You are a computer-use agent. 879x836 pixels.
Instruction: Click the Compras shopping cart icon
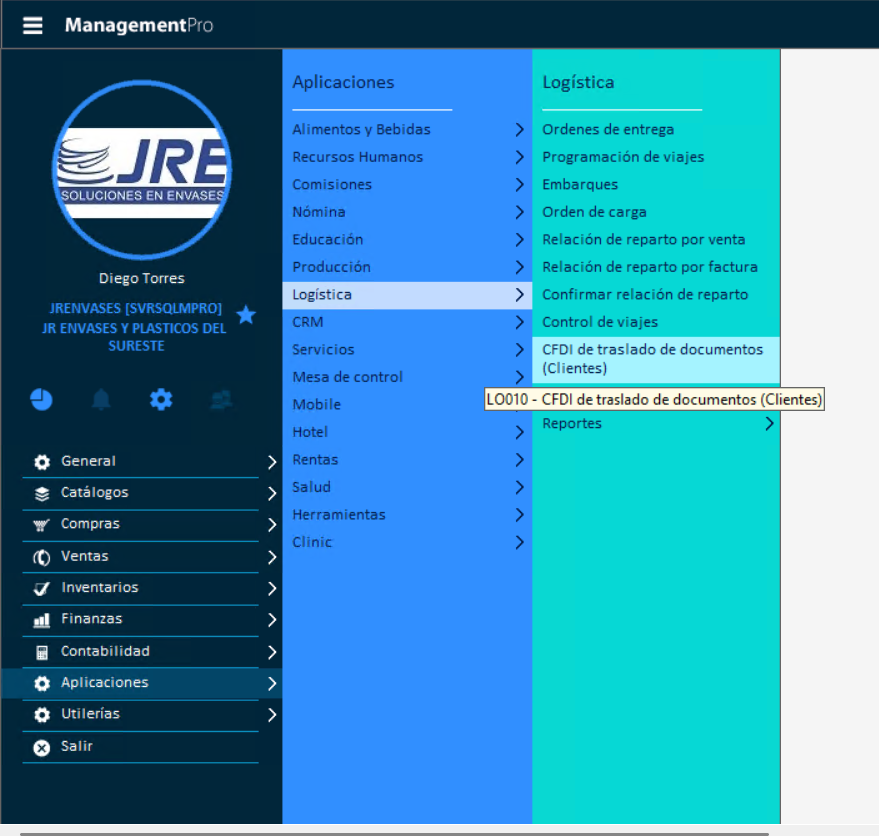pos(42,525)
